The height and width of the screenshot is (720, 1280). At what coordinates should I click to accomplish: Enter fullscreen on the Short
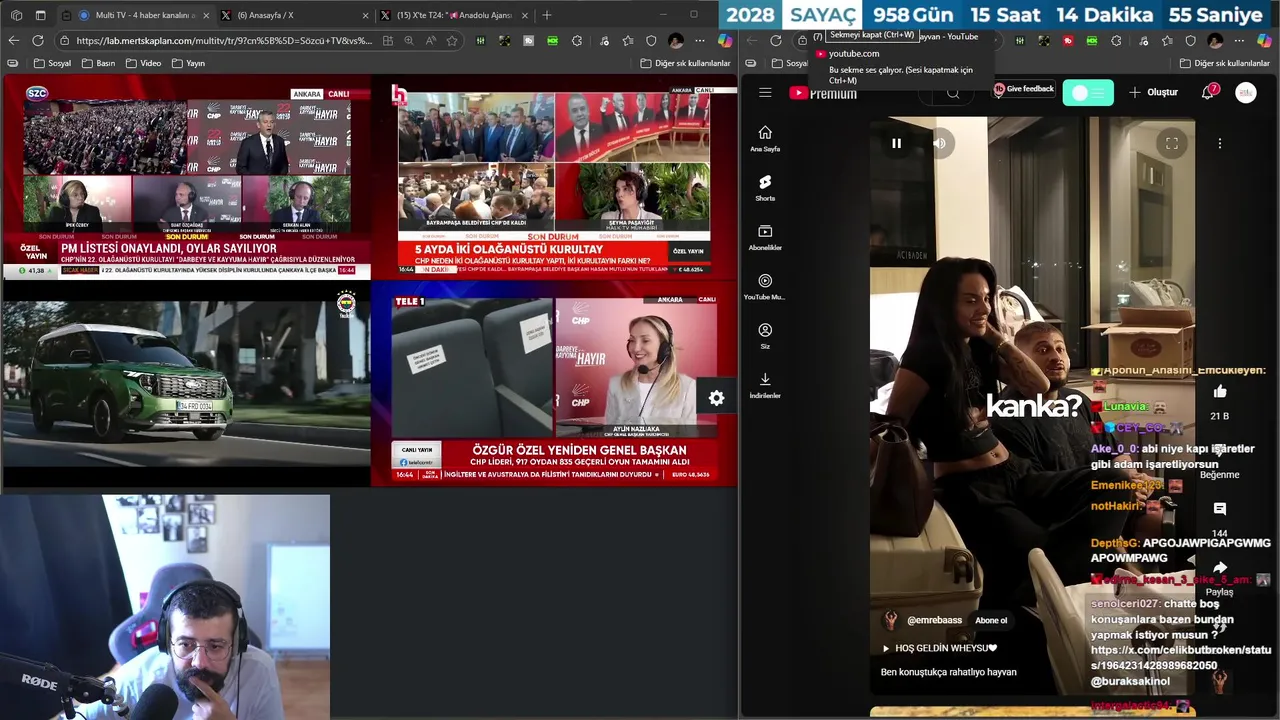click(x=1172, y=143)
